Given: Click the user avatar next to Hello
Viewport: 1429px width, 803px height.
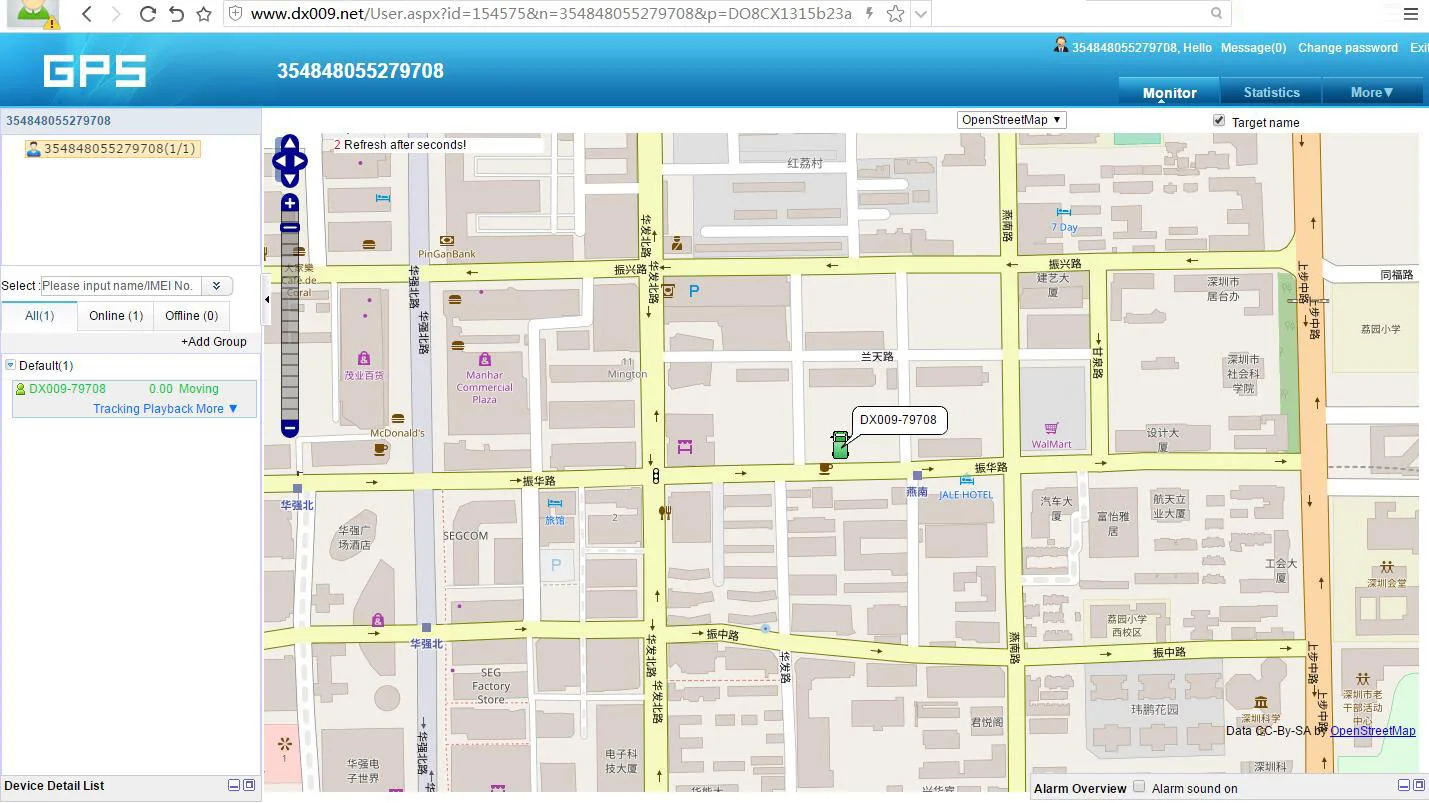Looking at the screenshot, I should [1061, 45].
